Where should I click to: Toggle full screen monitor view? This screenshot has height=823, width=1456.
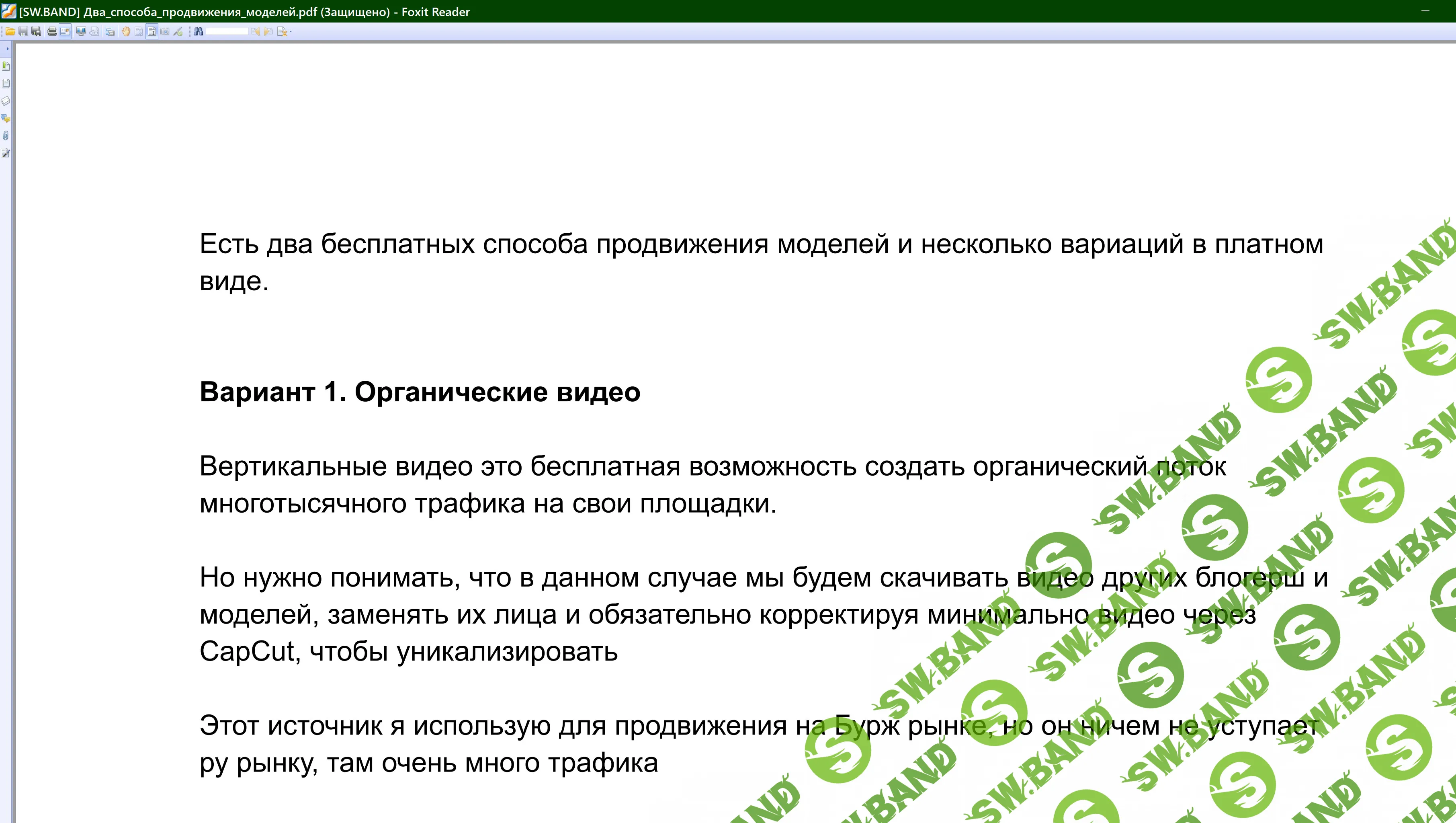pyautogui.click(x=82, y=32)
